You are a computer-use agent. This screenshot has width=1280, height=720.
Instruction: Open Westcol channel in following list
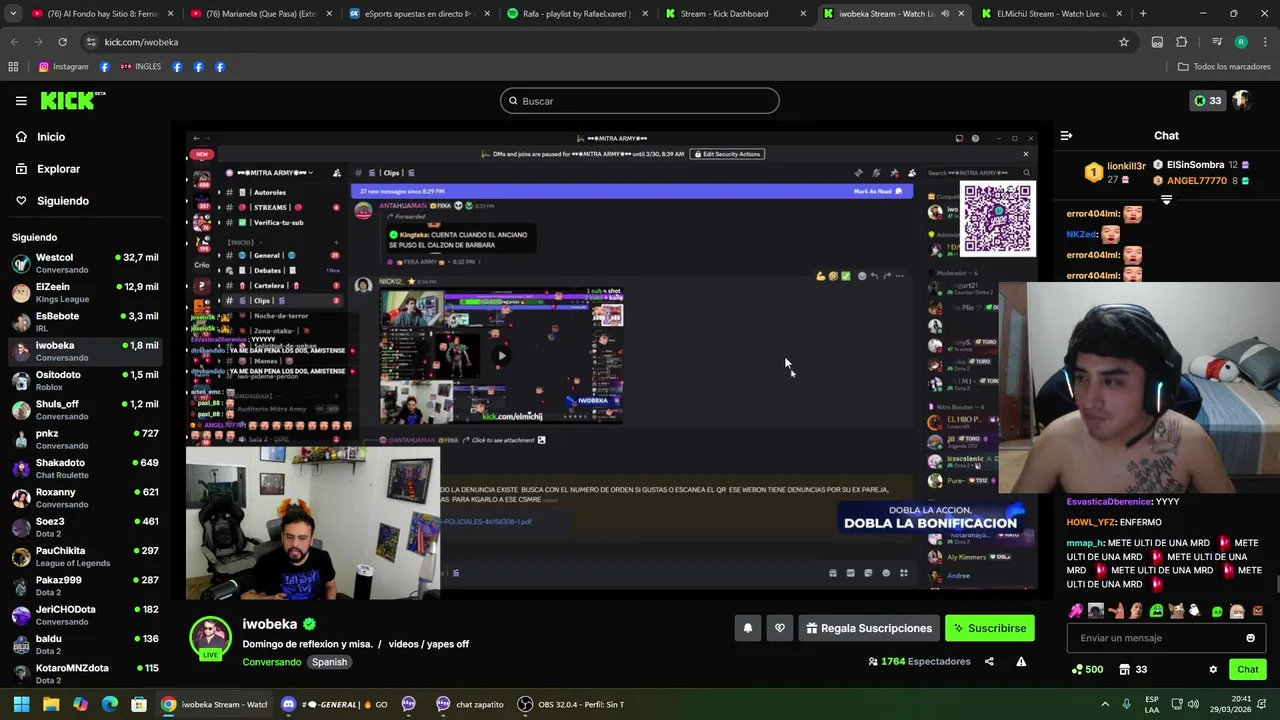pyautogui.click(x=85, y=263)
